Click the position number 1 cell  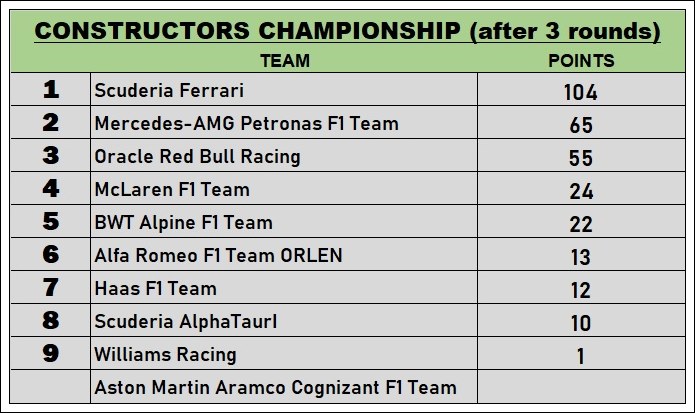(x=51, y=90)
